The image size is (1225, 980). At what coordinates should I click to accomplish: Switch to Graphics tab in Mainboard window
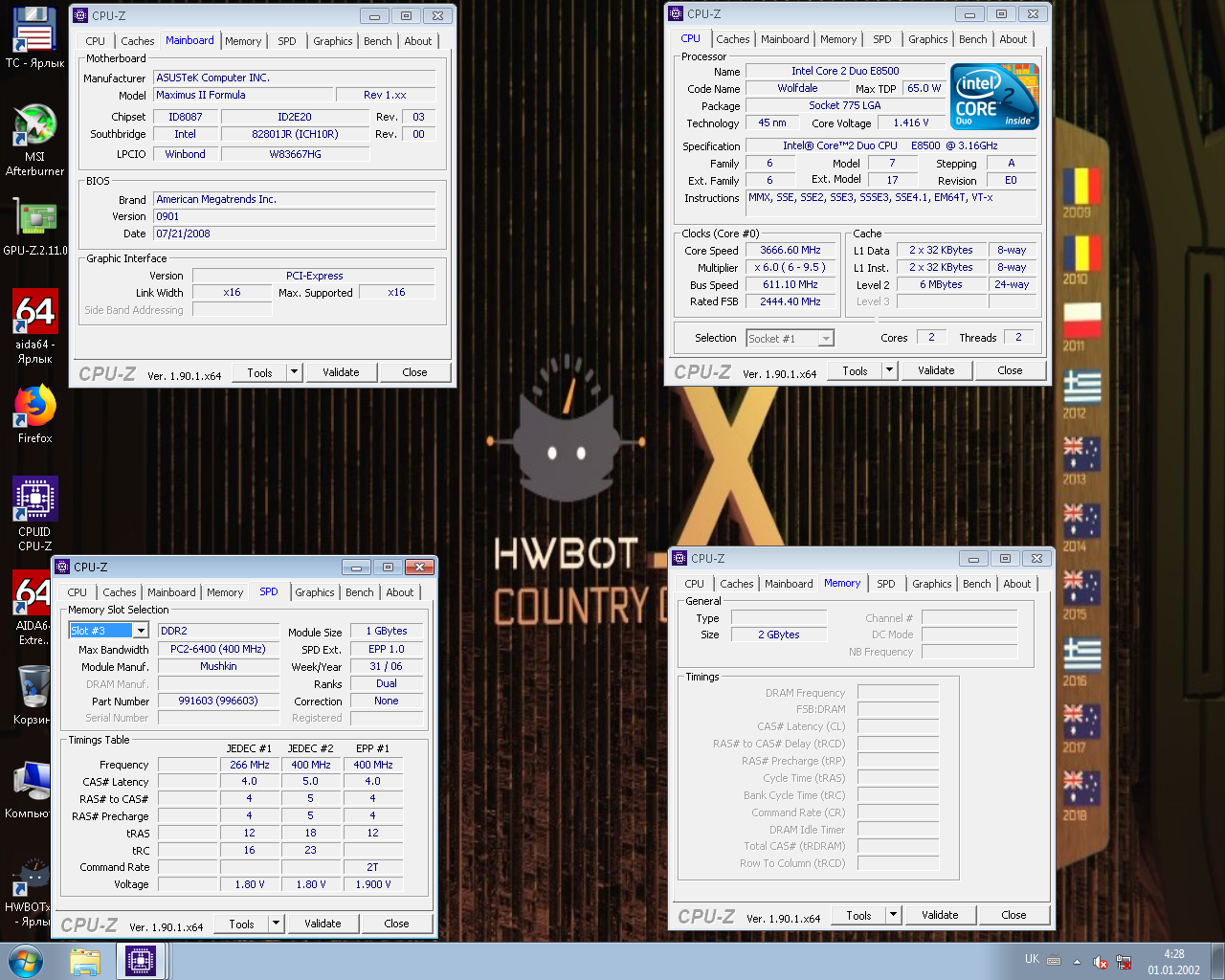pyautogui.click(x=332, y=41)
